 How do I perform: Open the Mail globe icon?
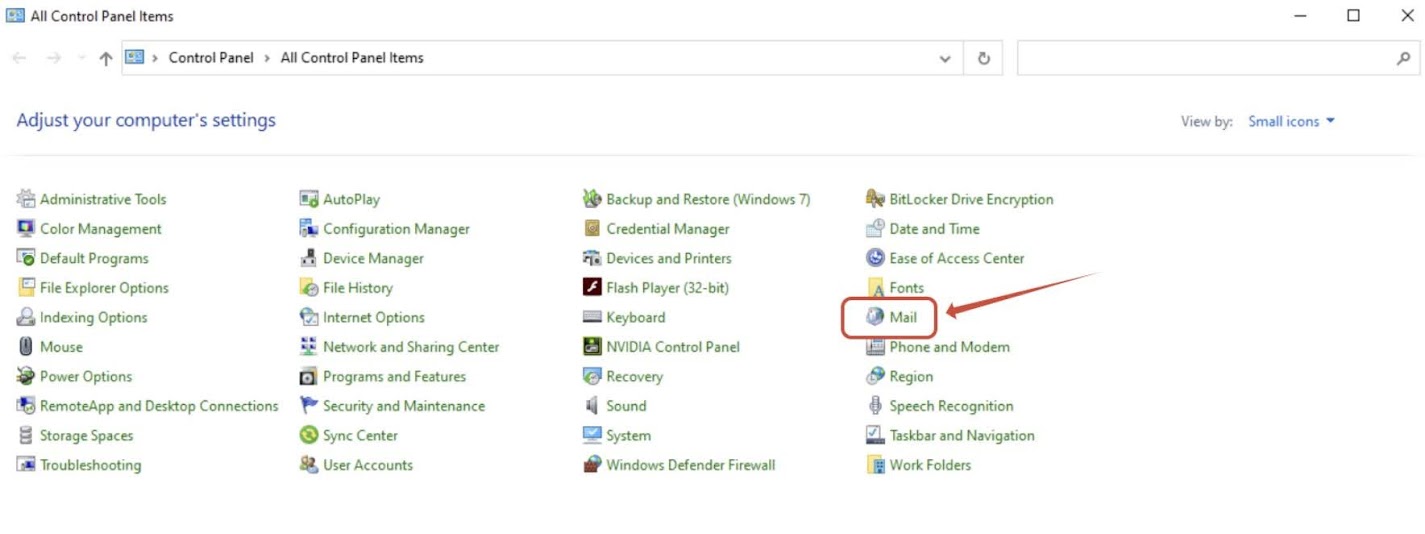875,317
